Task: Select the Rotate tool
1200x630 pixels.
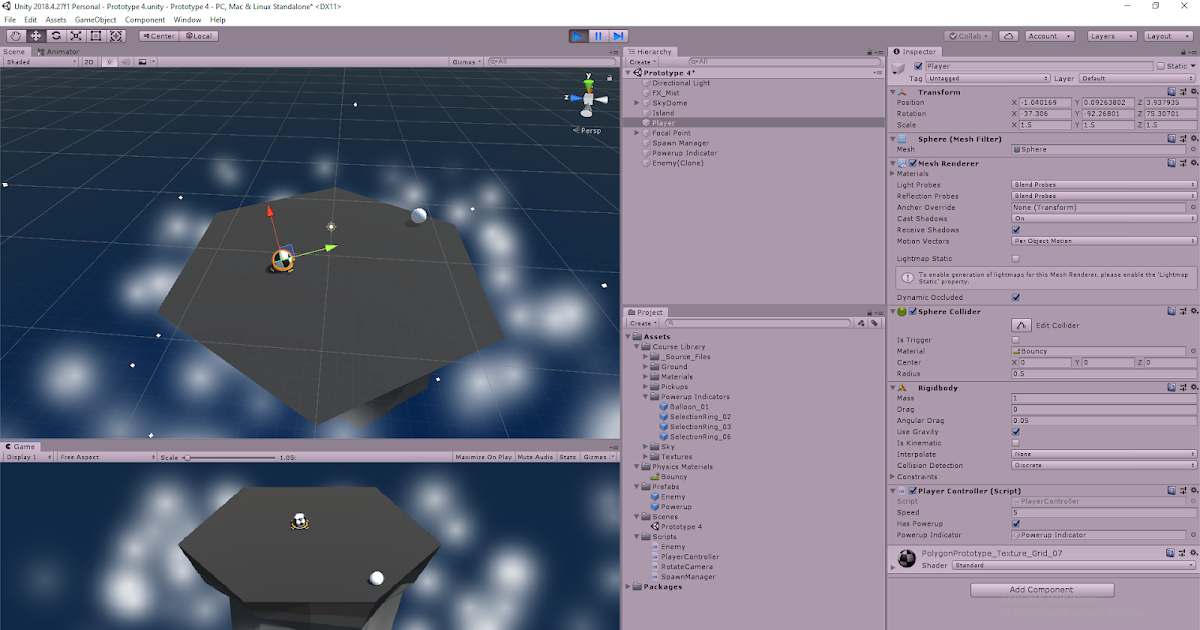Action: point(56,35)
